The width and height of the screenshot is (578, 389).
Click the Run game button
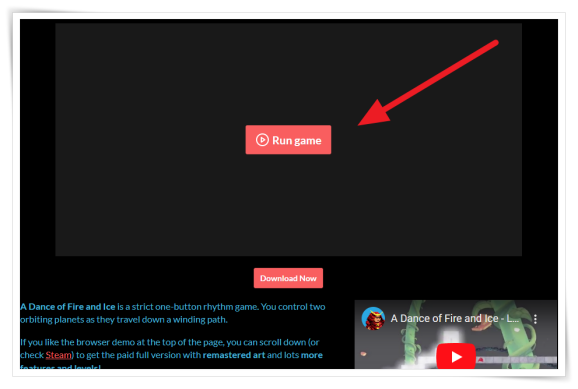[288, 140]
